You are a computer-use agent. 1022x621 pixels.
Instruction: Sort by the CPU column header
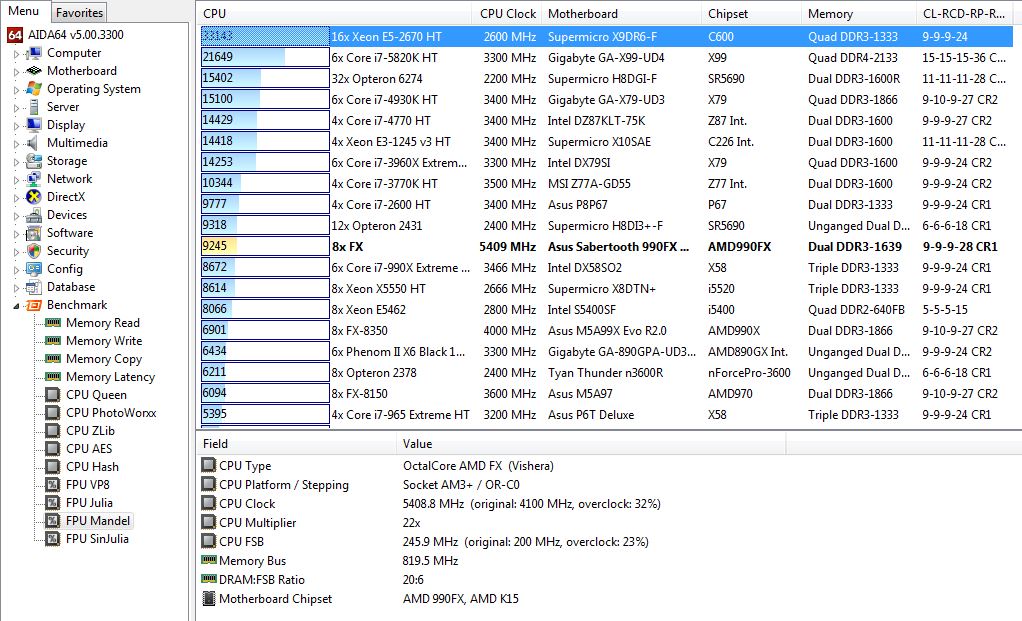coord(334,14)
